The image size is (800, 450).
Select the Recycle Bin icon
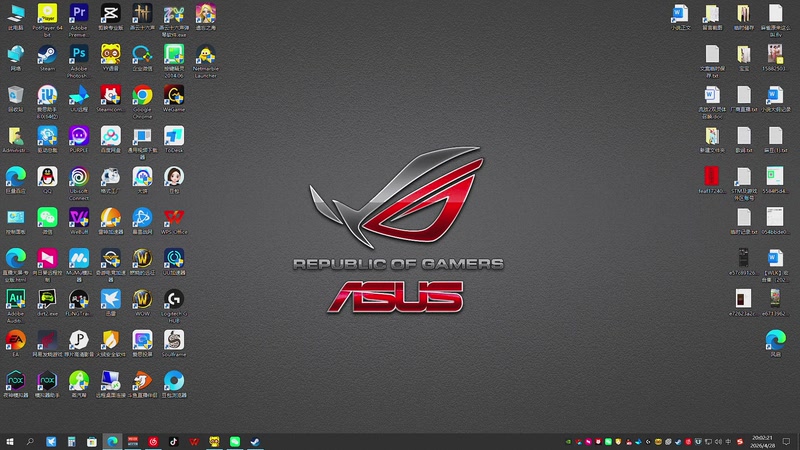16,96
